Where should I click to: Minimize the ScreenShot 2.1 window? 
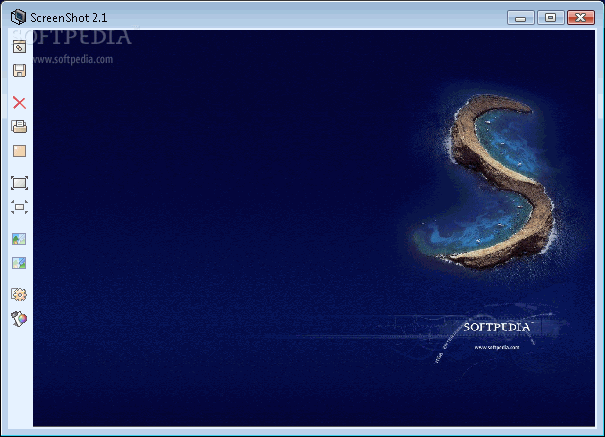click(521, 18)
